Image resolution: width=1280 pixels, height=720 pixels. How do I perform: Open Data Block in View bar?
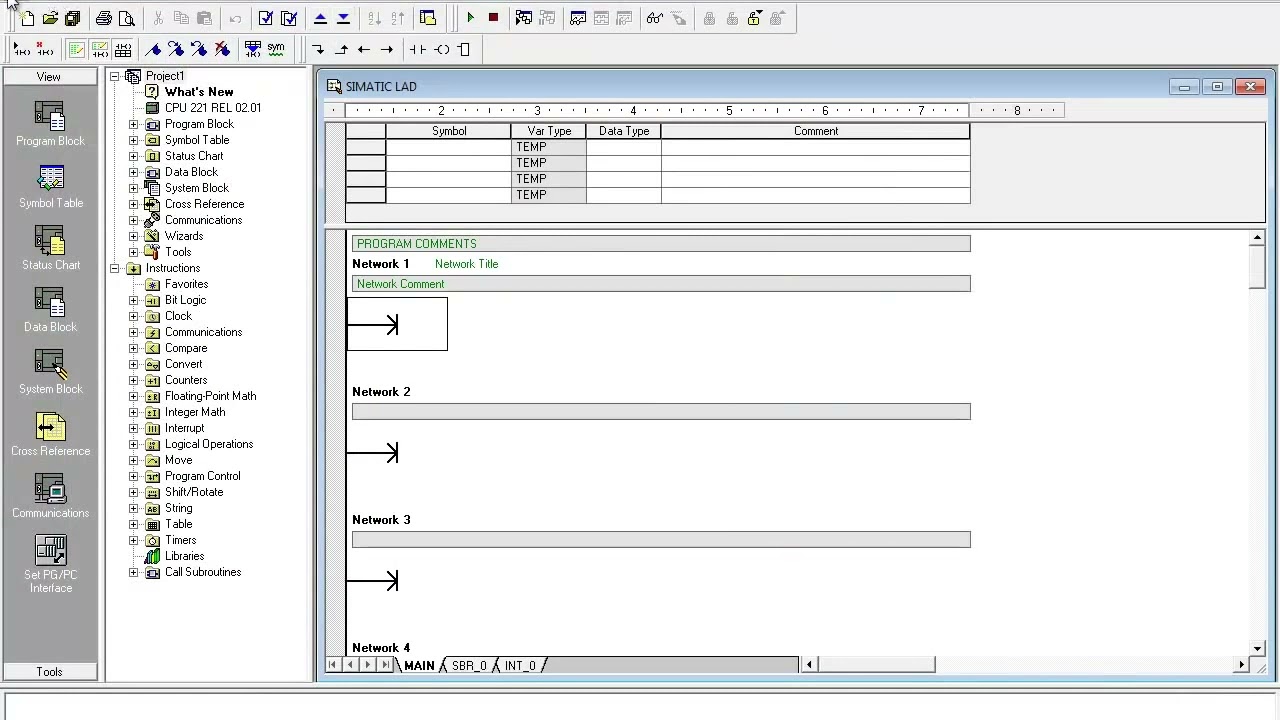pos(50,310)
